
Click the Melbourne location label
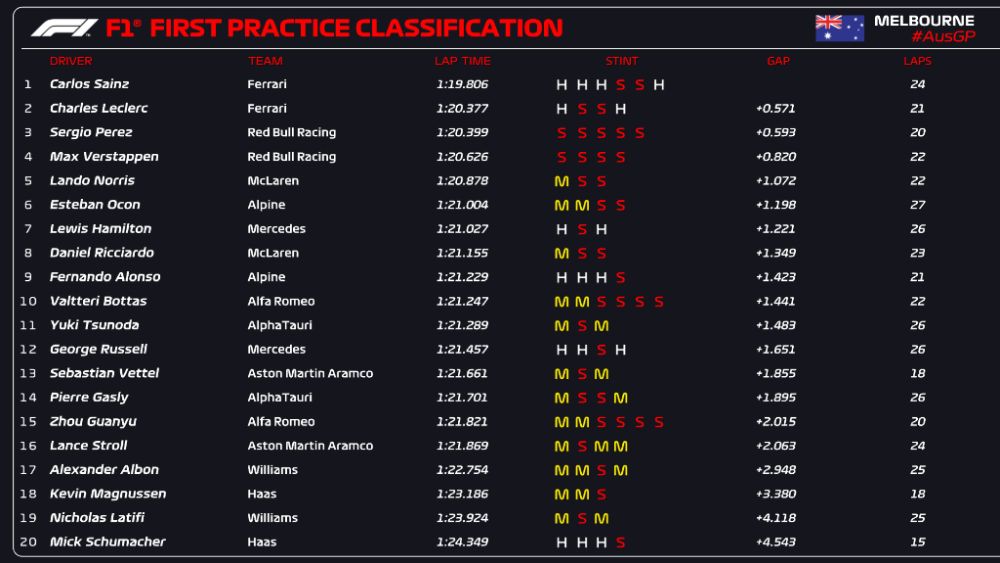(924, 20)
